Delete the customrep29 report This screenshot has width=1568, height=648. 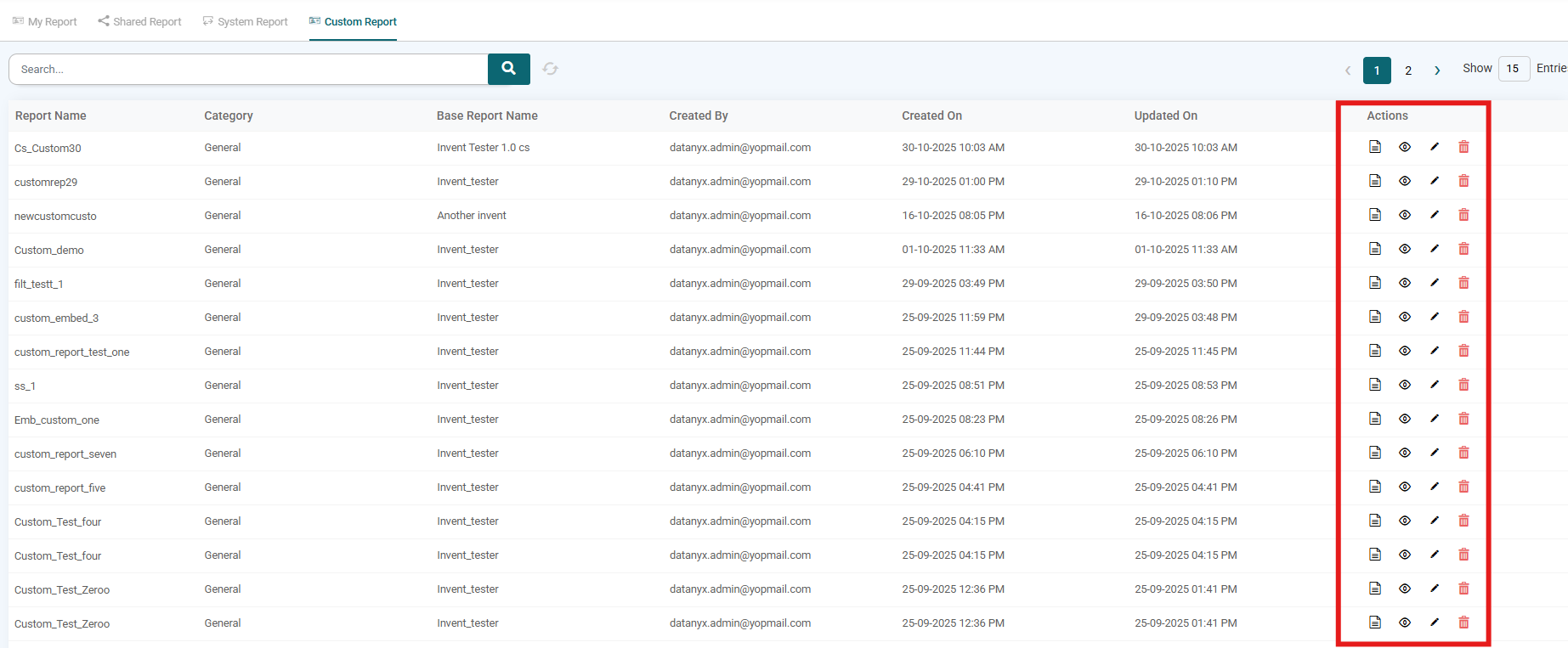(1463, 181)
